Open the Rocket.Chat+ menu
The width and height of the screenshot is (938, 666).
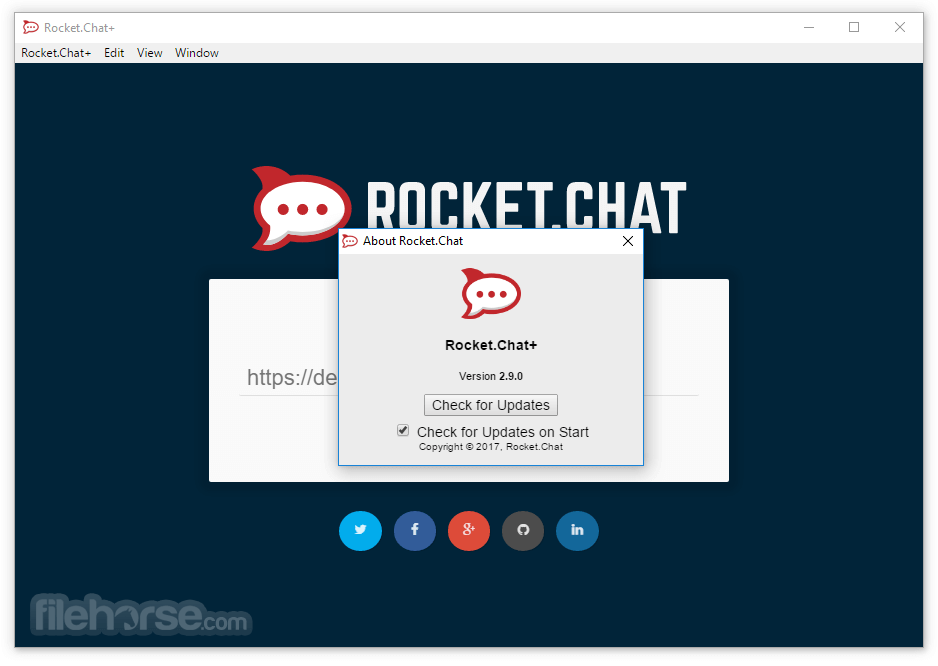coord(56,53)
